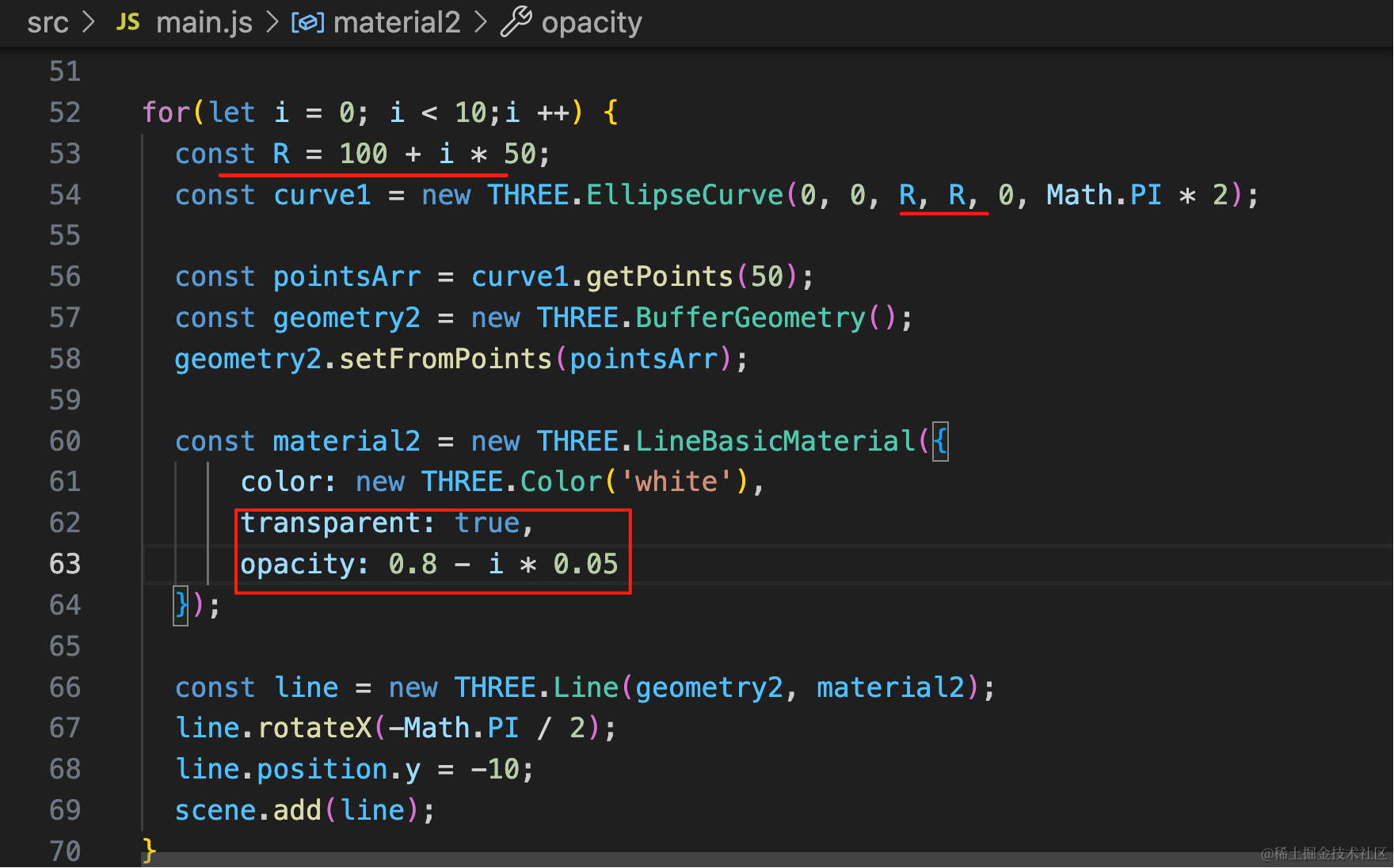Click closing brace bracket on line 64
Screen dimensions: 1394x868
tap(181, 606)
